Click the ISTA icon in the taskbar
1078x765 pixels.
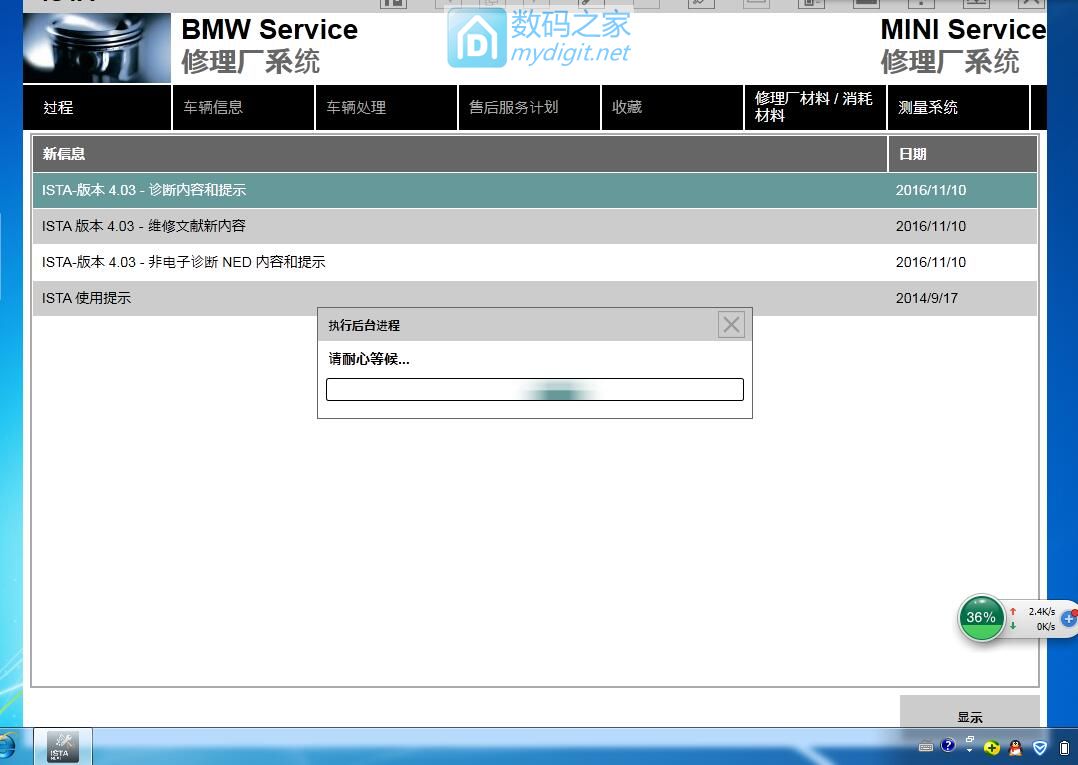[59, 746]
